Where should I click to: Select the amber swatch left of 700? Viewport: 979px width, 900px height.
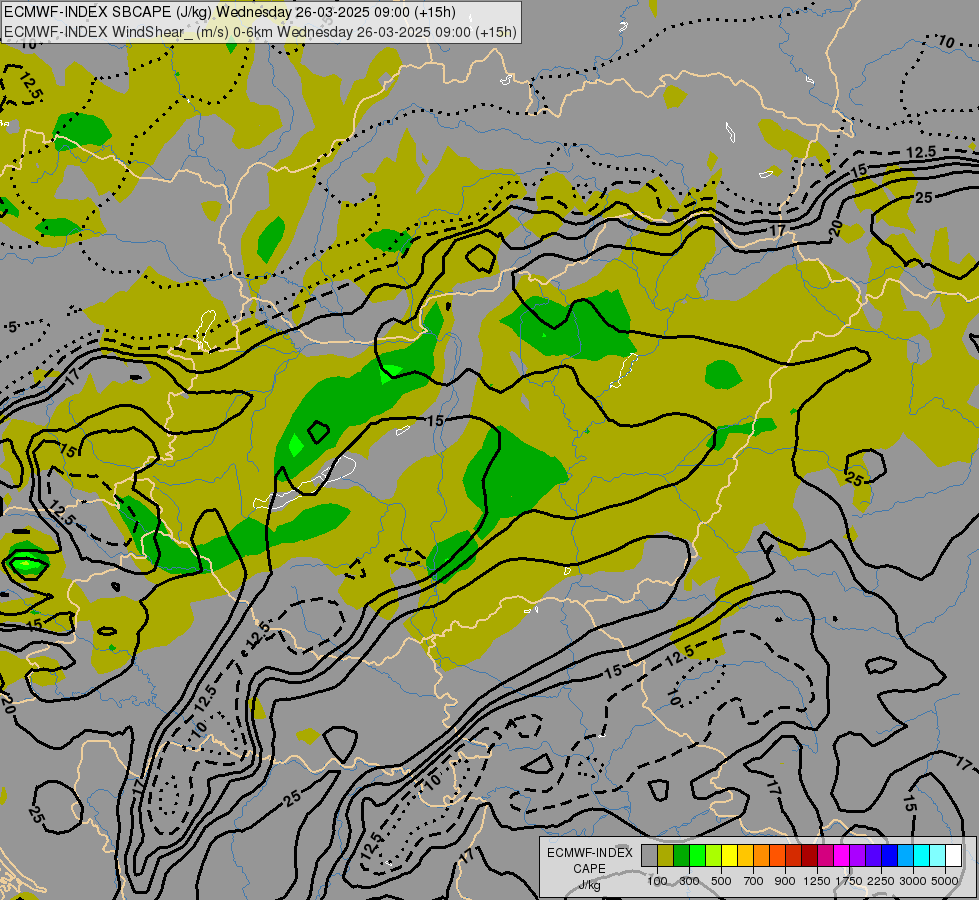coord(745,855)
